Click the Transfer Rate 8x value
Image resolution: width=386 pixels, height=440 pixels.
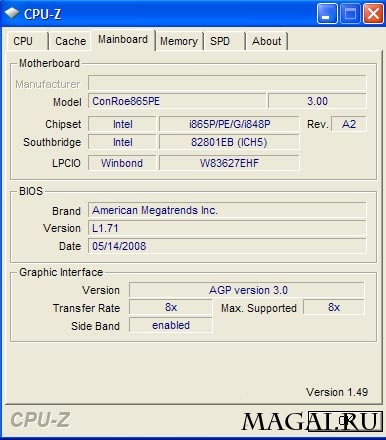[171, 307]
